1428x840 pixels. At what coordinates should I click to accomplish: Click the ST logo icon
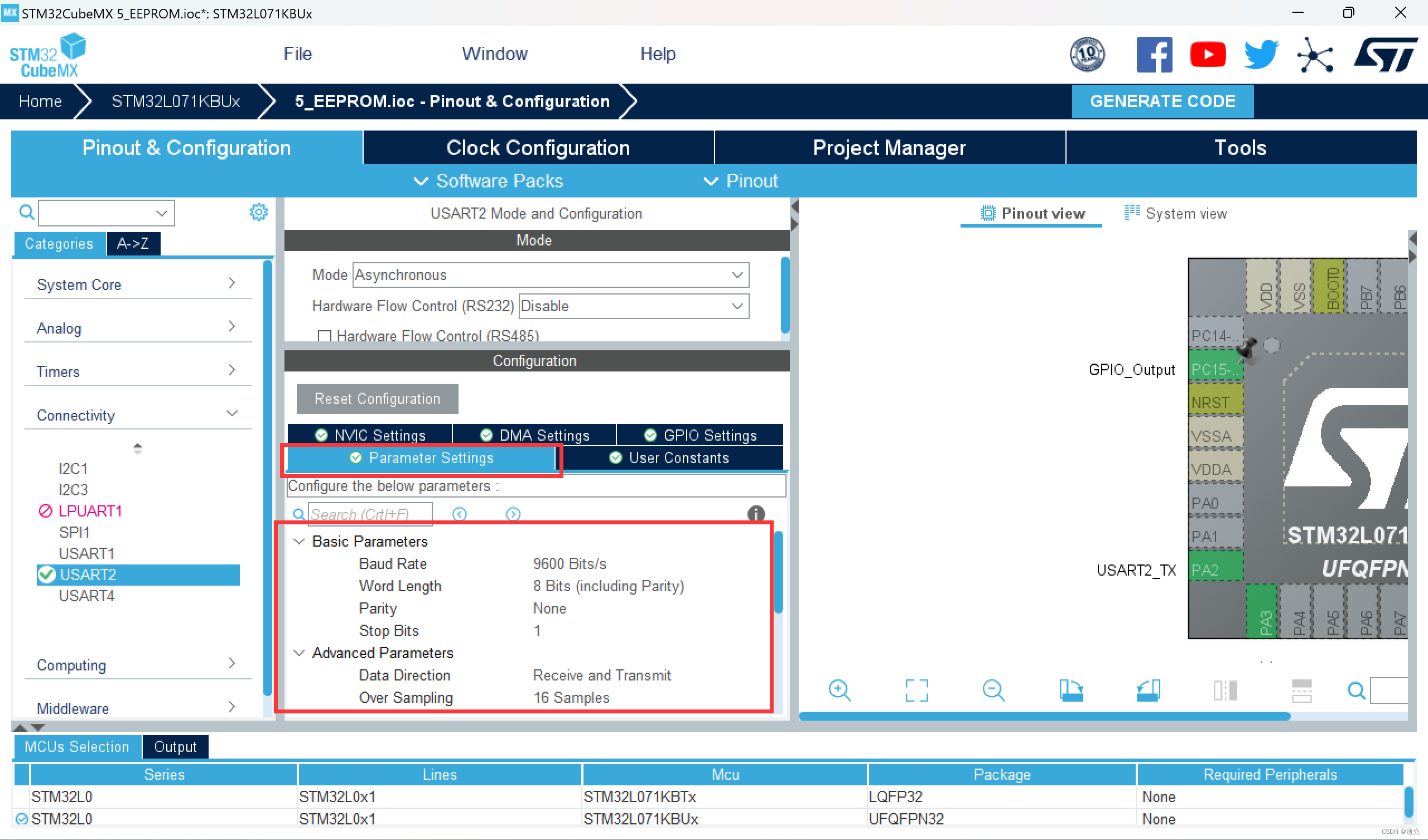point(1385,55)
